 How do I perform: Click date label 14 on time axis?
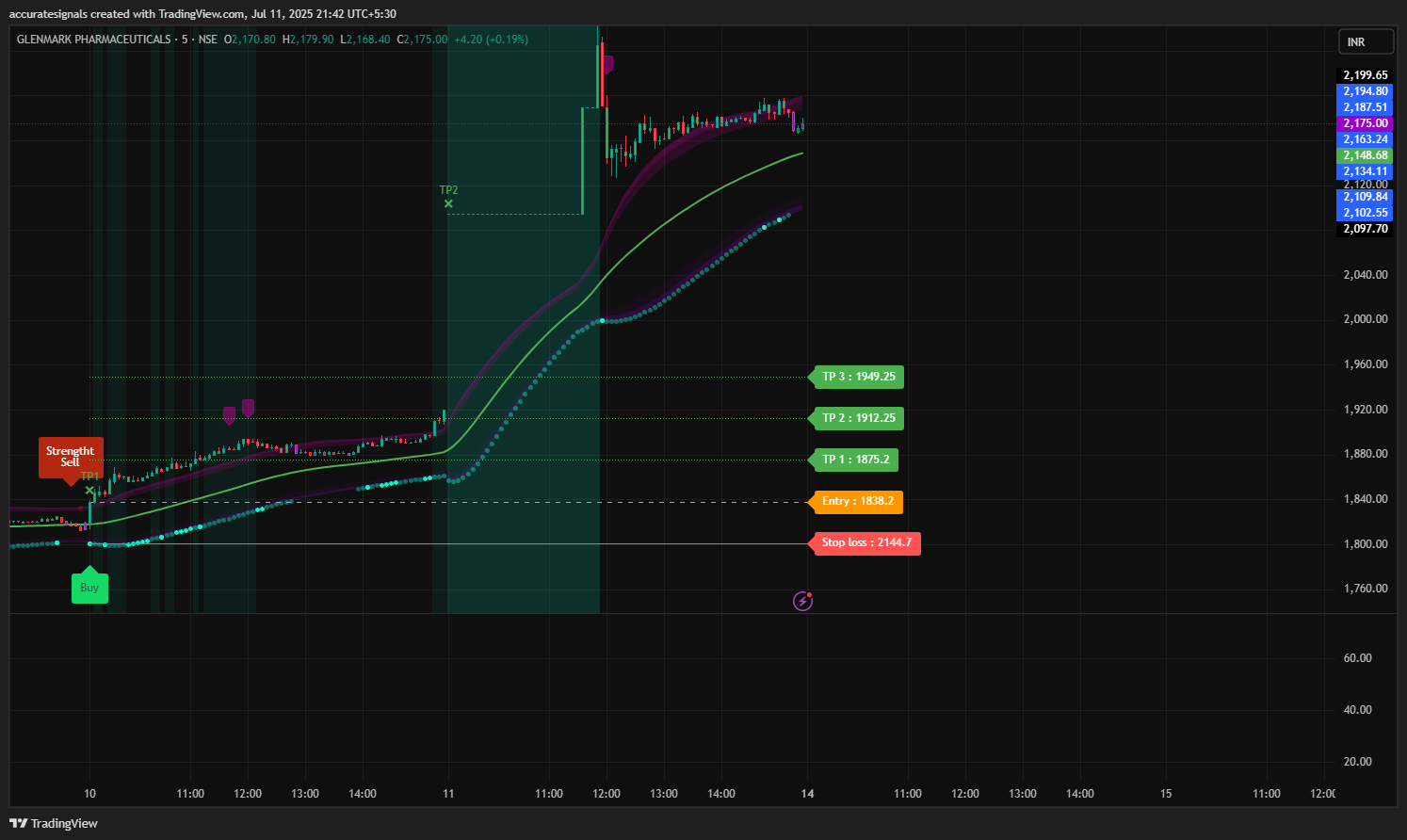pos(807,794)
